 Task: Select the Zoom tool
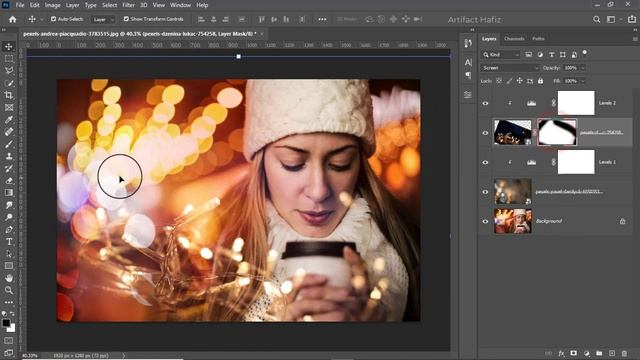9,290
